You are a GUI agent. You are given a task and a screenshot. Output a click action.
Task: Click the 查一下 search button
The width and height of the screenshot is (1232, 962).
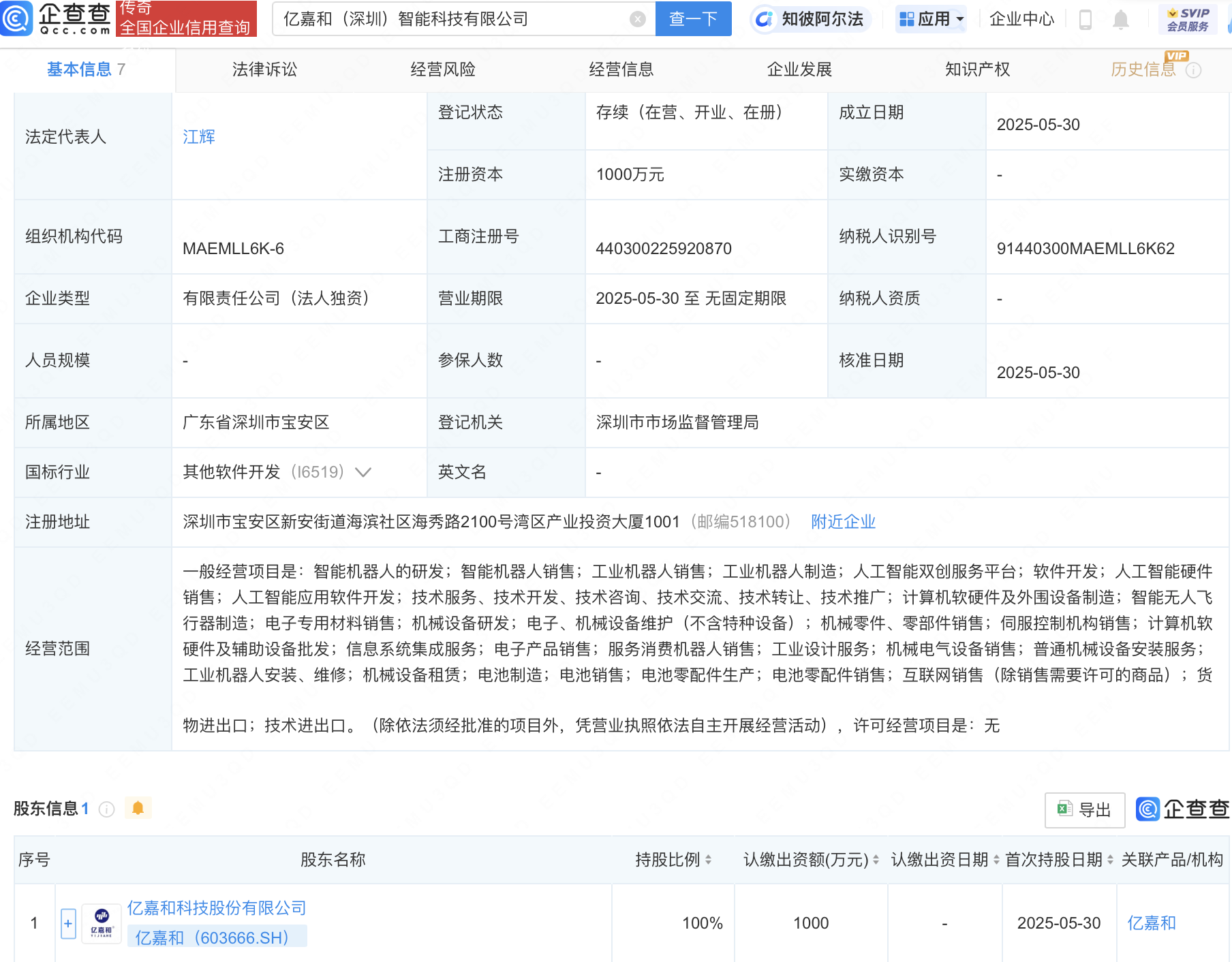[693, 19]
